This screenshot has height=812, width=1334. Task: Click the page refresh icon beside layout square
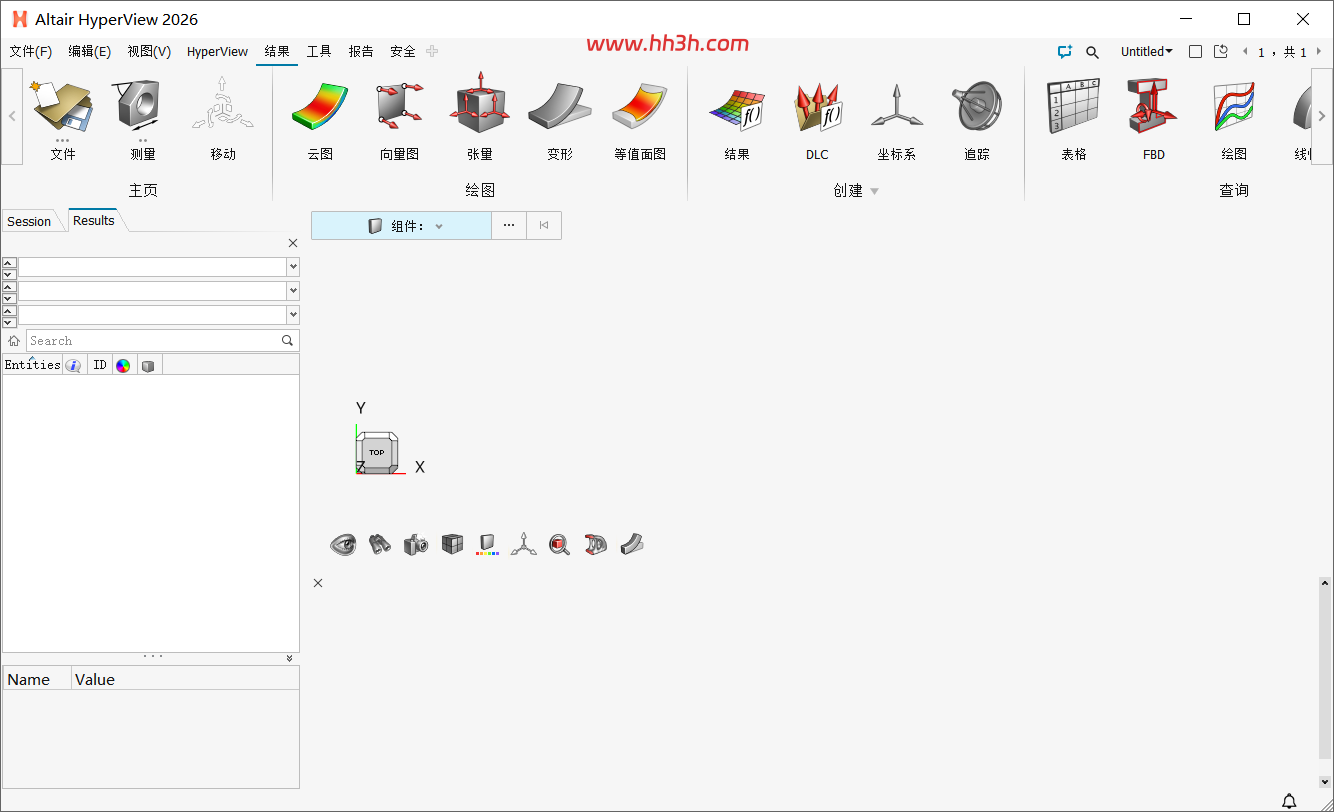pyautogui.click(x=1221, y=52)
